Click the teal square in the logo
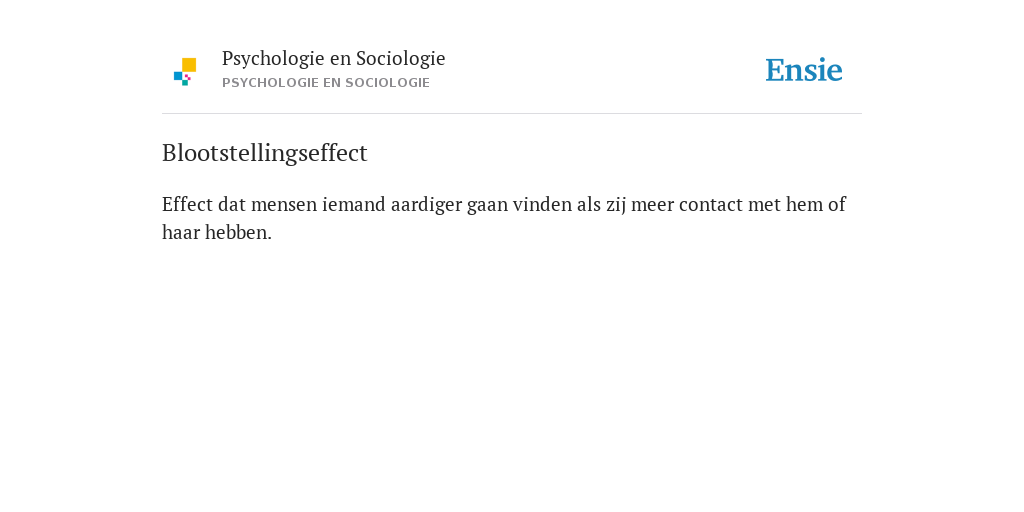 pos(185,83)
